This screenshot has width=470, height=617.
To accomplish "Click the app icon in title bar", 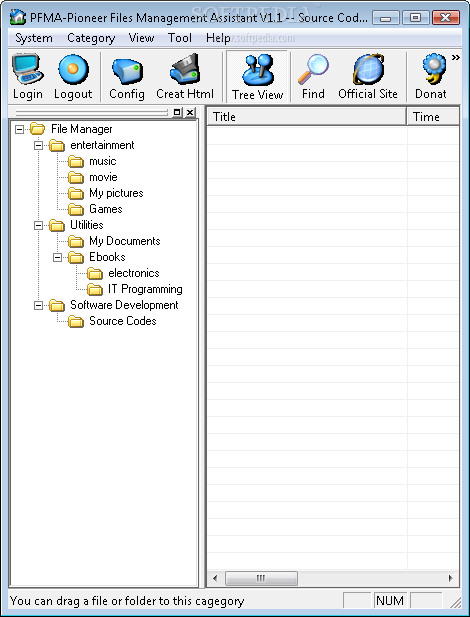I will tap(18, 17).
